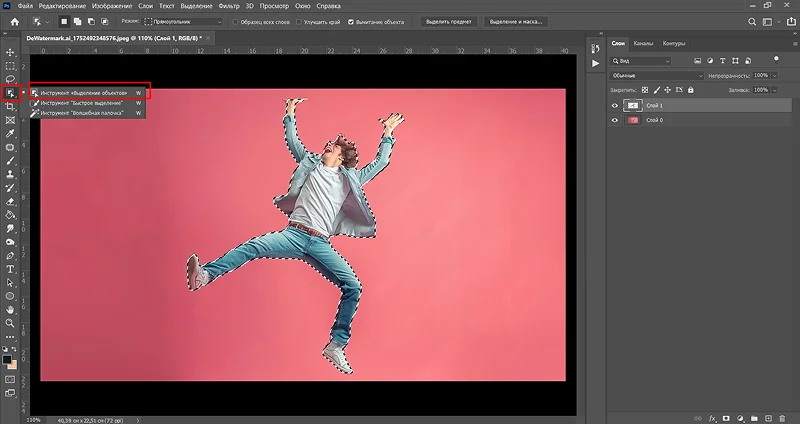
Task: Enable 'Улучшать край' checkbox
Action: coord(299,22)
